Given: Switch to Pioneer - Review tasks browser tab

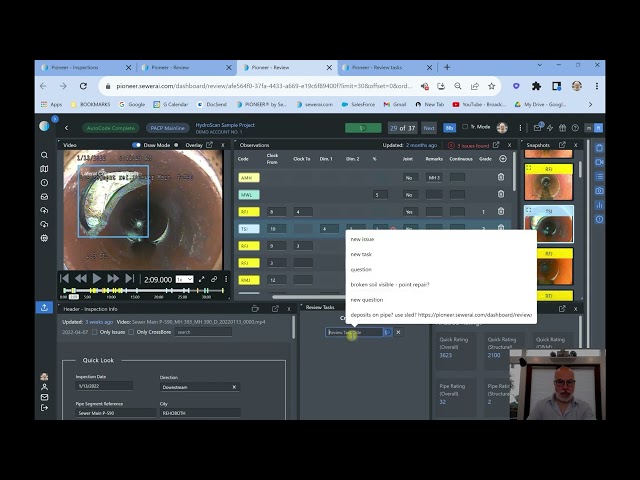Looking at the screenshot, I should (388, 67).
